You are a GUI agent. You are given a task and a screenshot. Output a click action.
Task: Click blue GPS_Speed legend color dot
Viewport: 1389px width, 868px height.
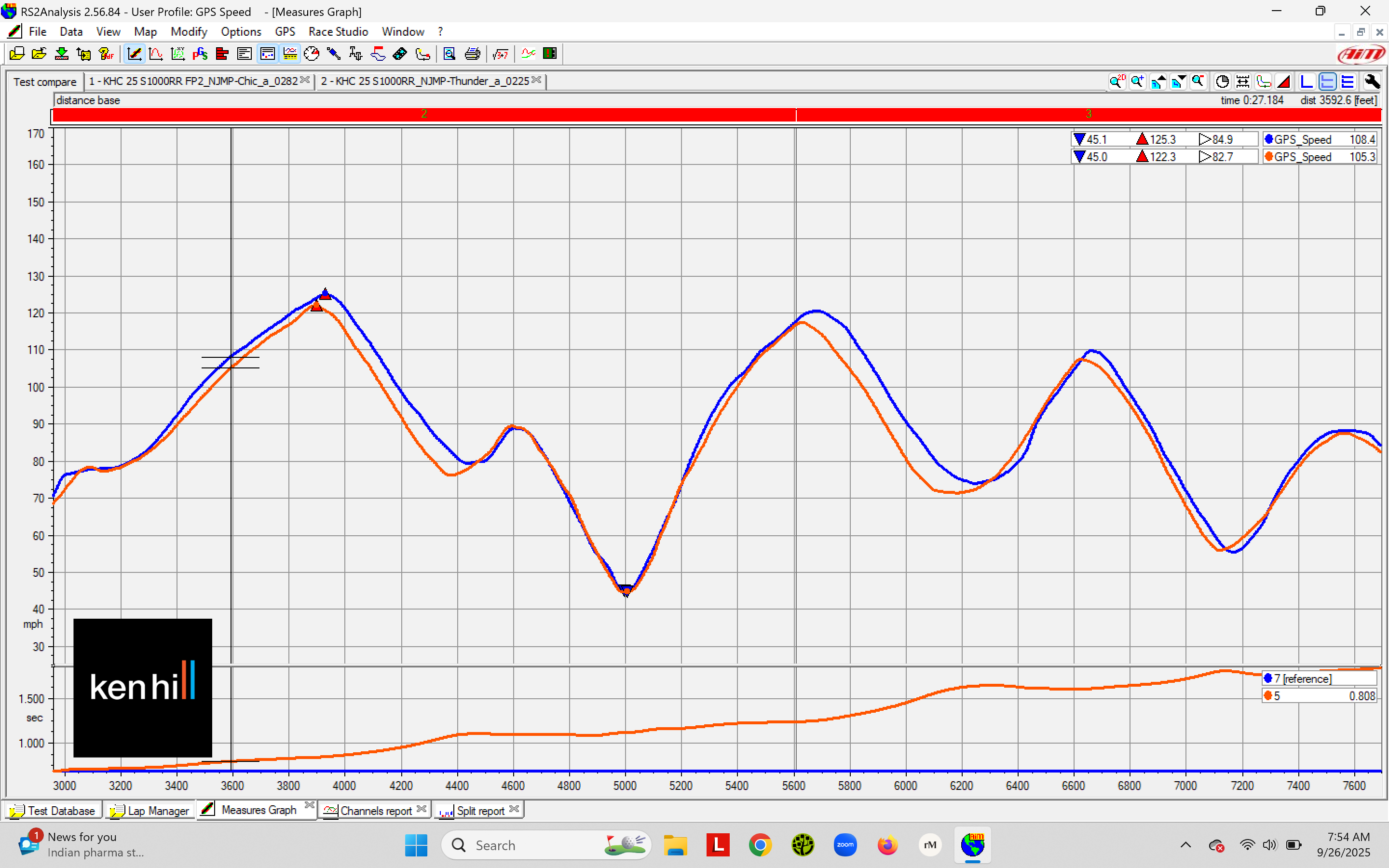pyautogui.click(x=1268, y=139)
